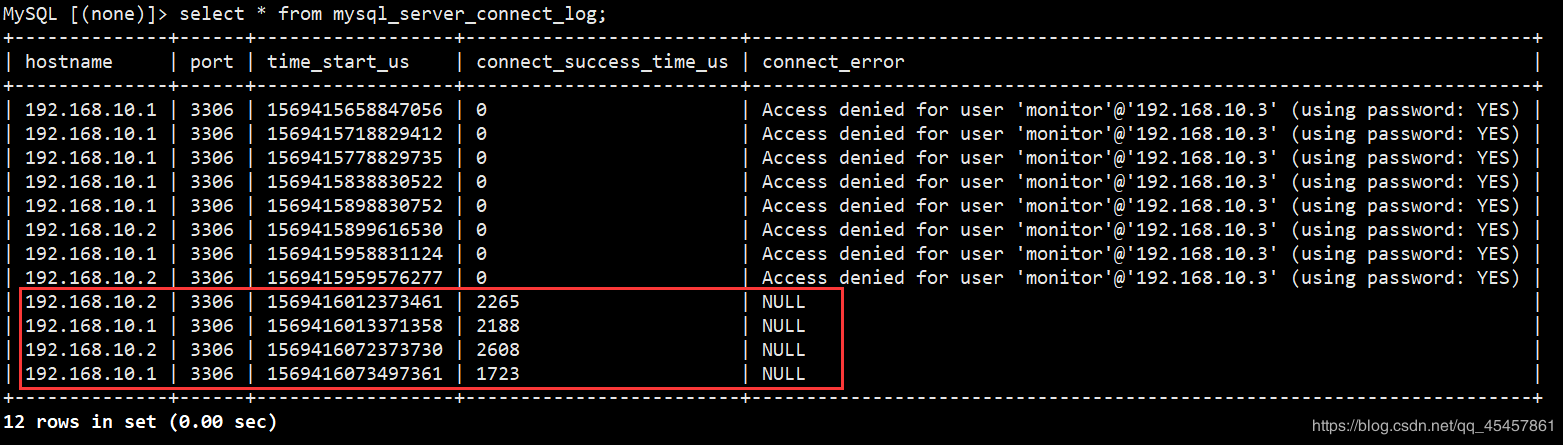Screen dimensions: 1563x445
Task: Click the connect_error column header
Action: pyautogui.click(x=833, y=62)
